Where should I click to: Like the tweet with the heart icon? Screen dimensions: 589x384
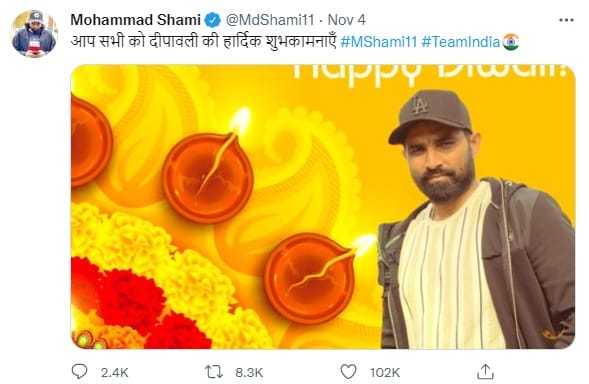tap(348, 372)
